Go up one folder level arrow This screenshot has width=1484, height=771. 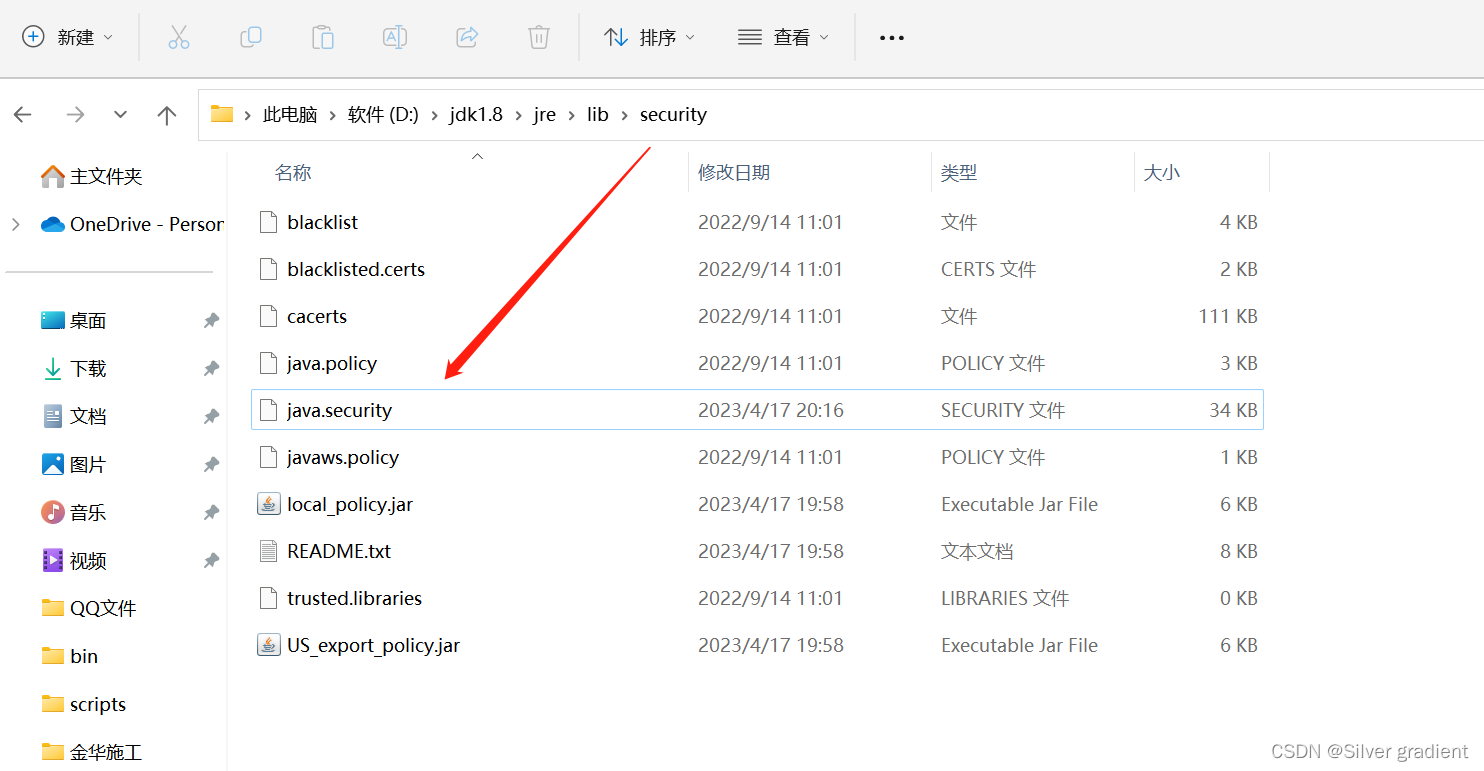[167, 115]
